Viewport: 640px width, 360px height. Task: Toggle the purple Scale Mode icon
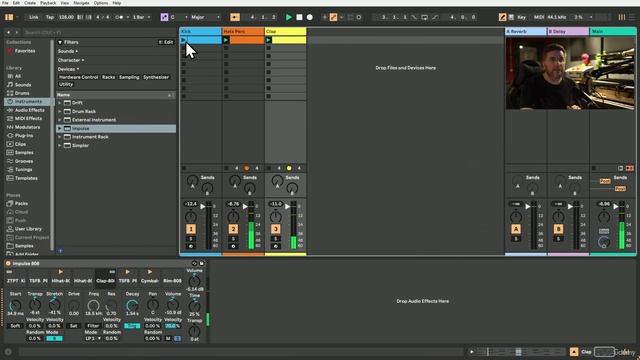click(164, 17)
